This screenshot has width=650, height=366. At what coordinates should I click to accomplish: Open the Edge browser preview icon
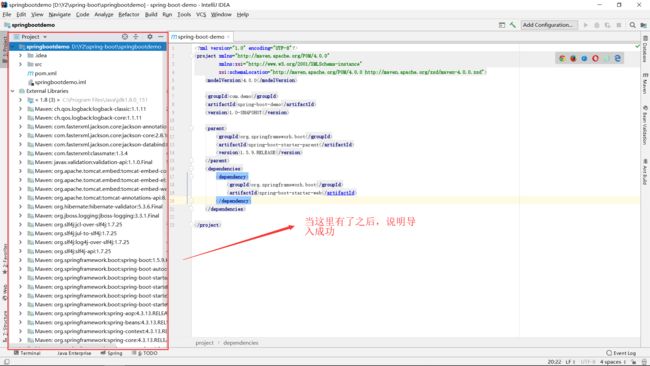(618, 58)
